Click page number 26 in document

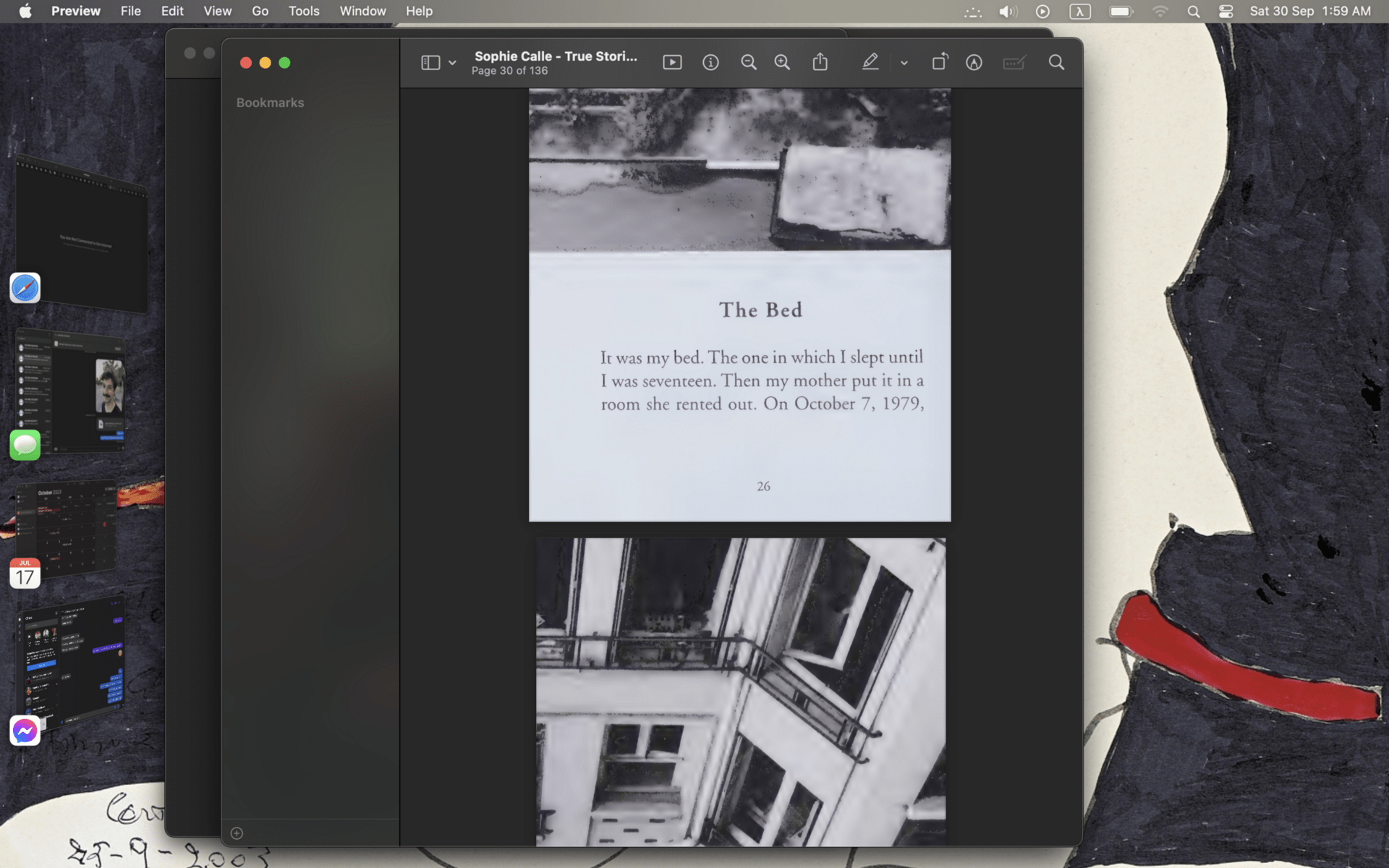tap(763, 487)
